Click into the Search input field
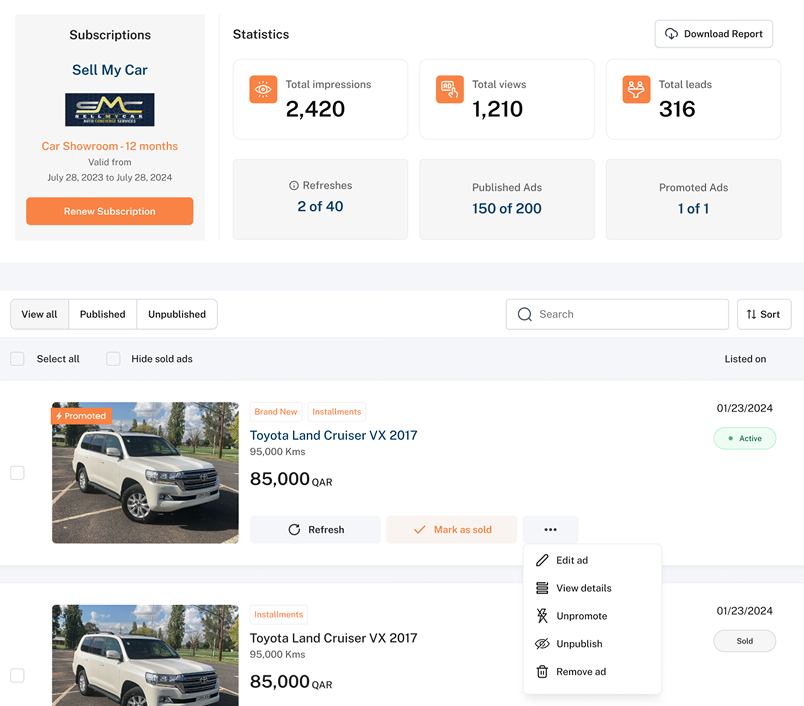Image resolution: width=804 pixels, height=706 pixels. 617,314
